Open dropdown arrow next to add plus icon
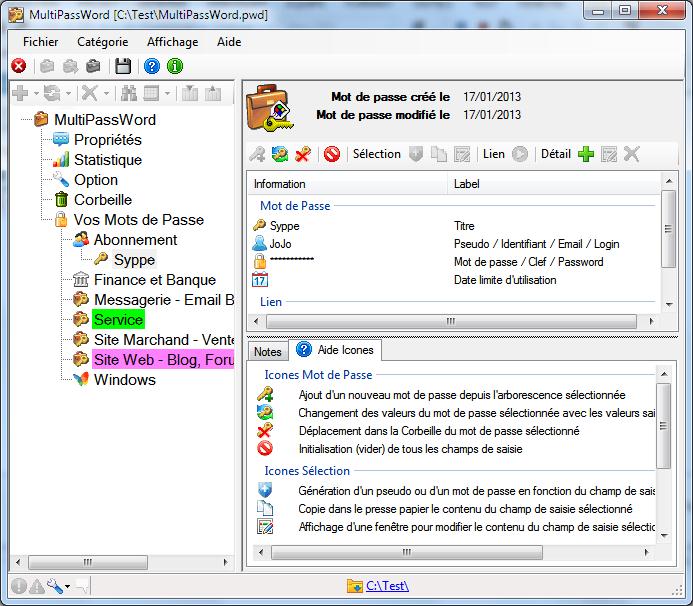Viewport: 693px width, 606px height. pos(36,94)
